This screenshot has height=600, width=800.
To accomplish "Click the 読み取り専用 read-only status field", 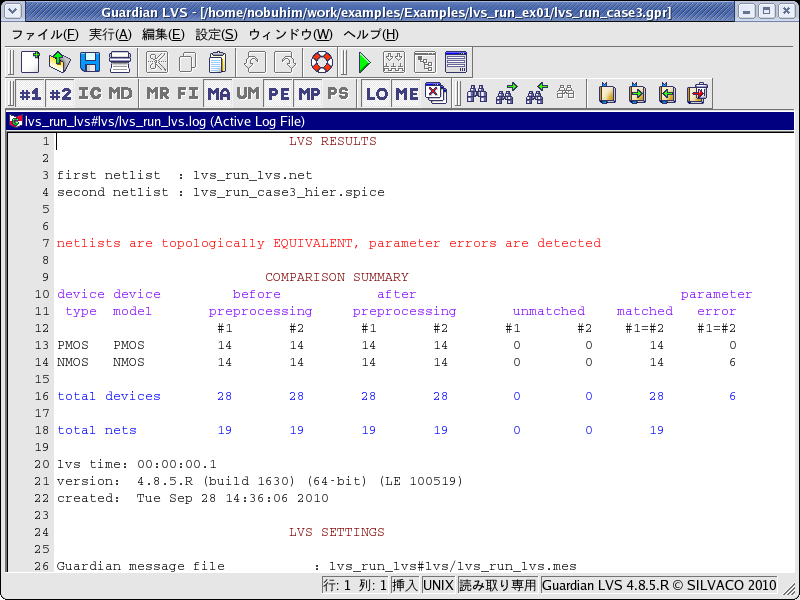I will coord(497,585).
